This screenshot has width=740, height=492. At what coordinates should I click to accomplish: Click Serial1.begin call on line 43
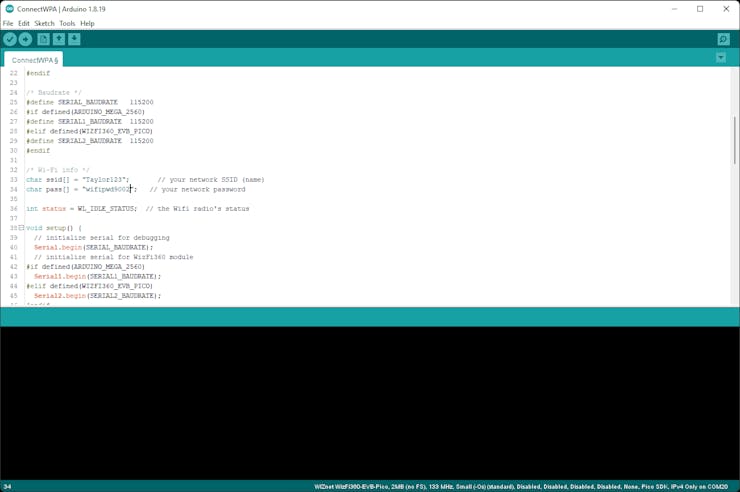click(x=97, y=276)
